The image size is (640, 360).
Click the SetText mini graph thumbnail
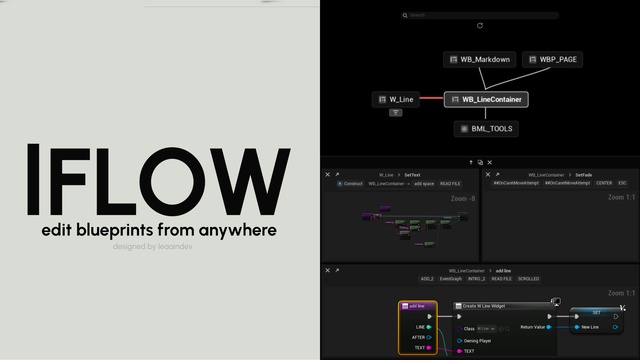pos(414,227)
